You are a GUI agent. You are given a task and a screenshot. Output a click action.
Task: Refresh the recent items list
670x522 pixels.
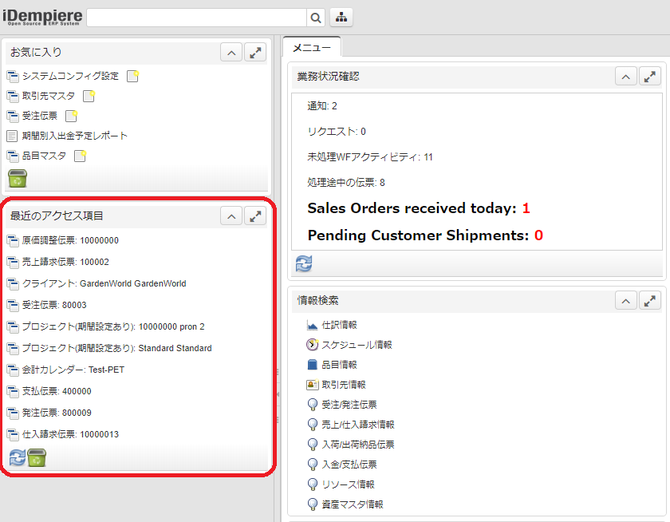pyautogui.click(x=18, y=457)
